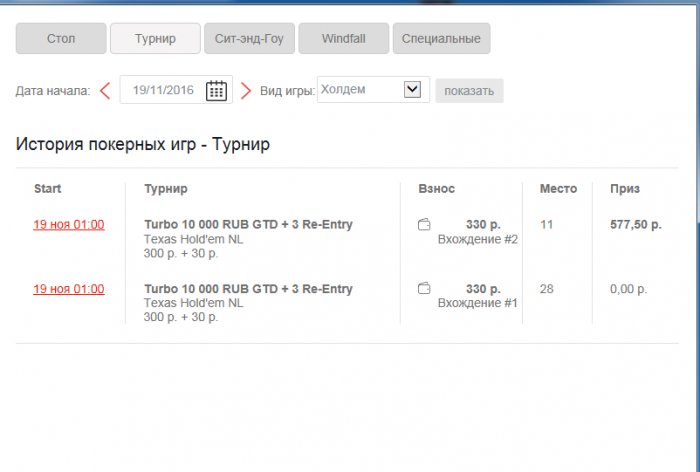
Task: Open the Сит-энд-Гоу tab
Action: coord(249,38)
